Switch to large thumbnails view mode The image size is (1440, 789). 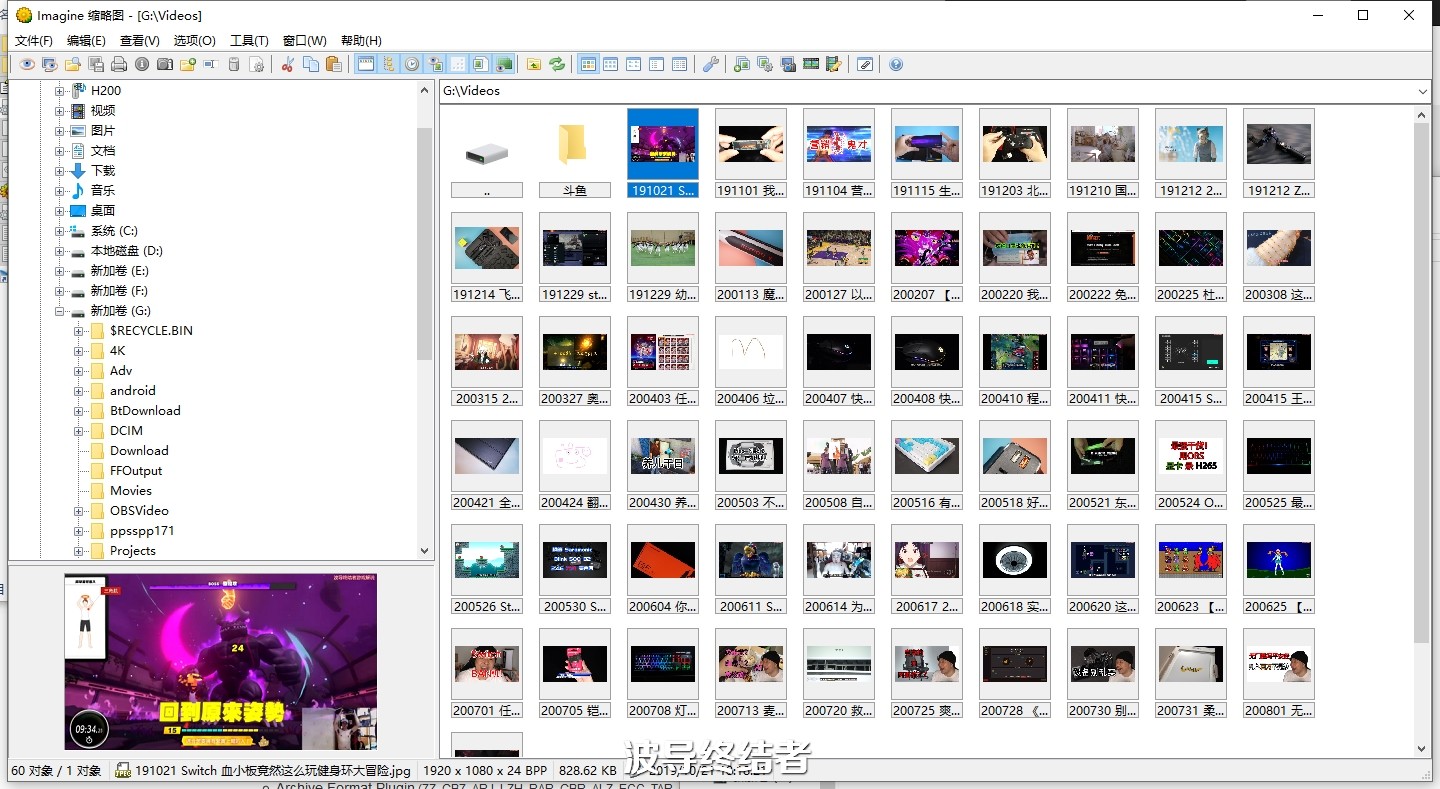588,64
